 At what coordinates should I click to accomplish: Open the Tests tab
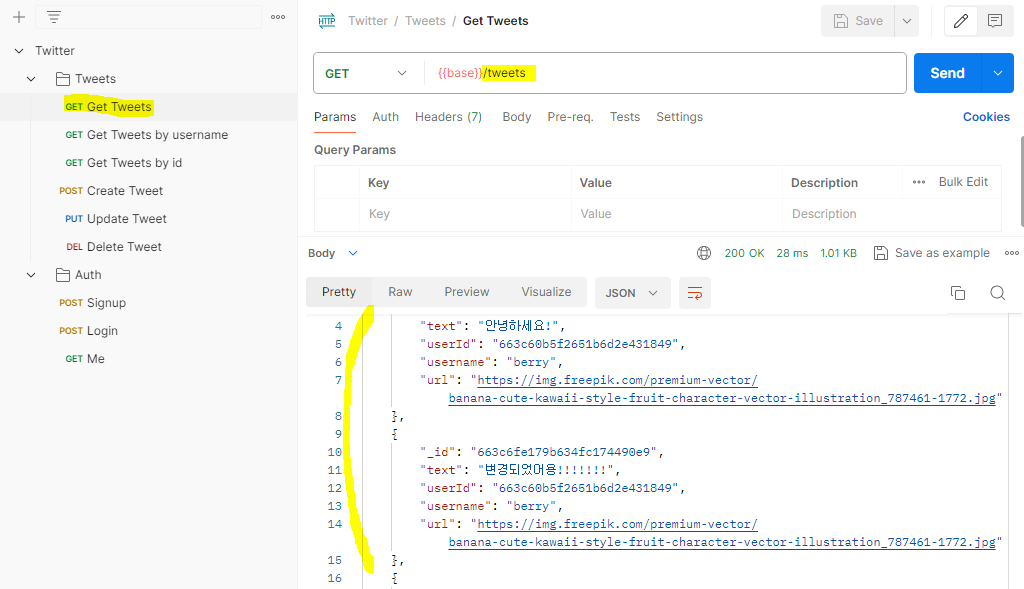pyautogui.click(x=625, y=117)
